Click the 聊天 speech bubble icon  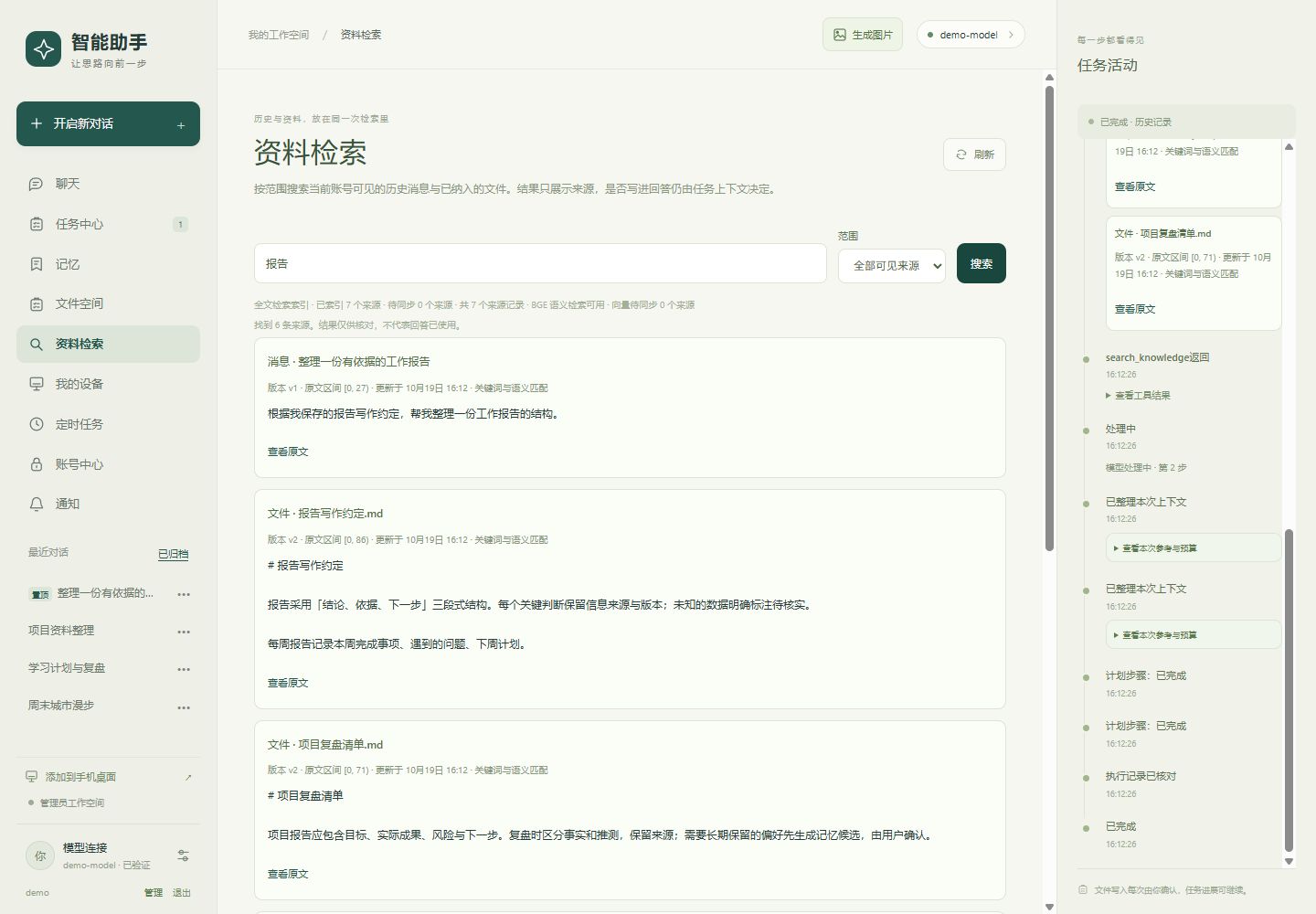pos(37,184)
